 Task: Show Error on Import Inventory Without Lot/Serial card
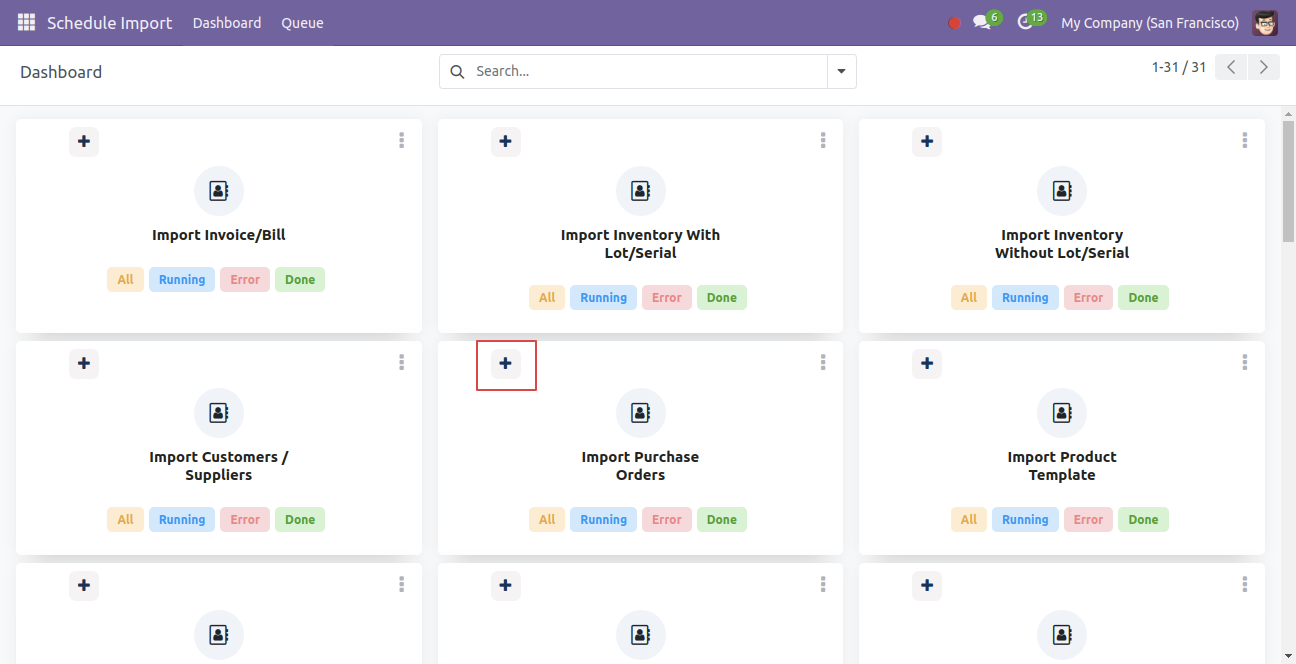click(1089, 298)
